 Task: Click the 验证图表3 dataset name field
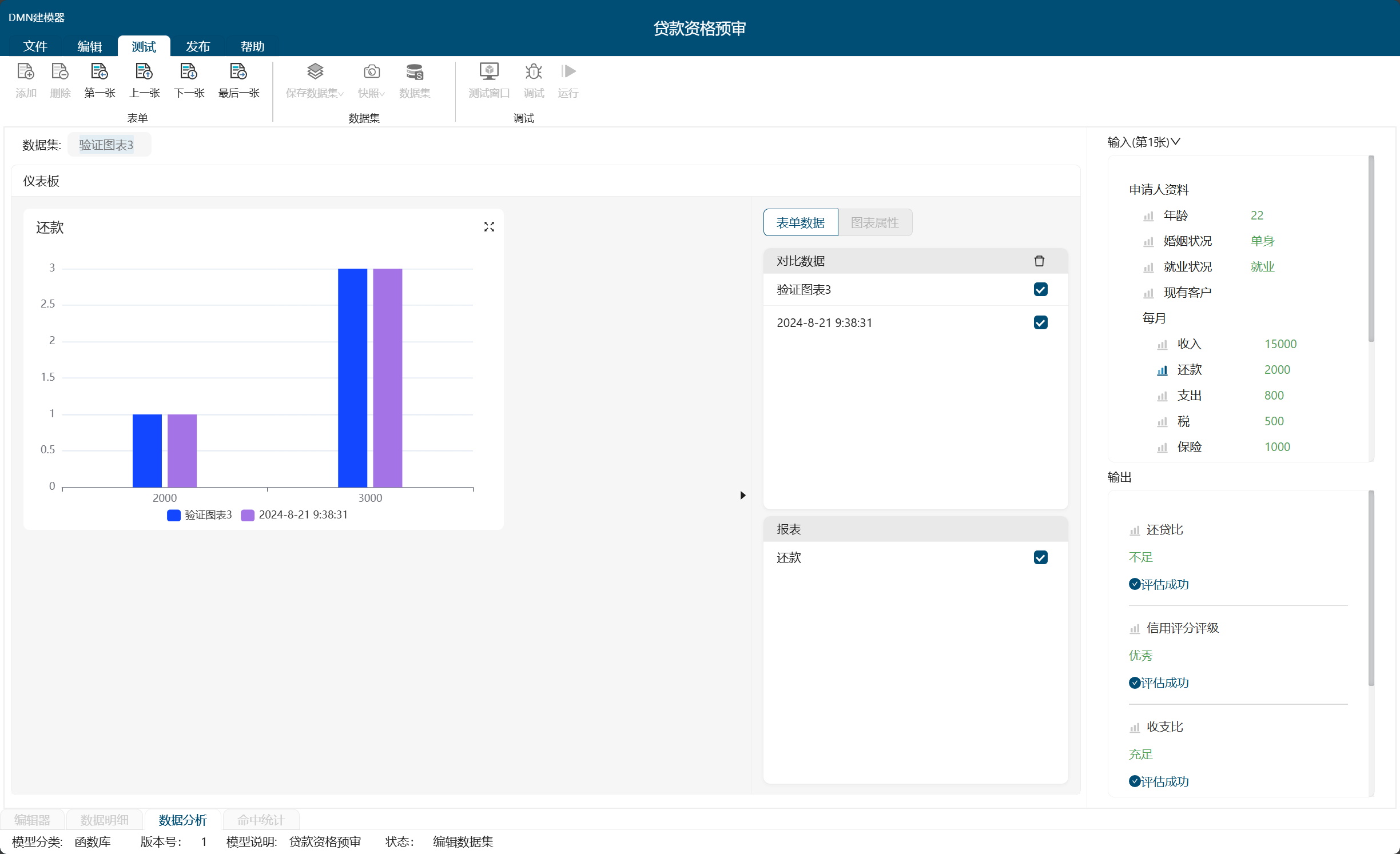point(109,145)
